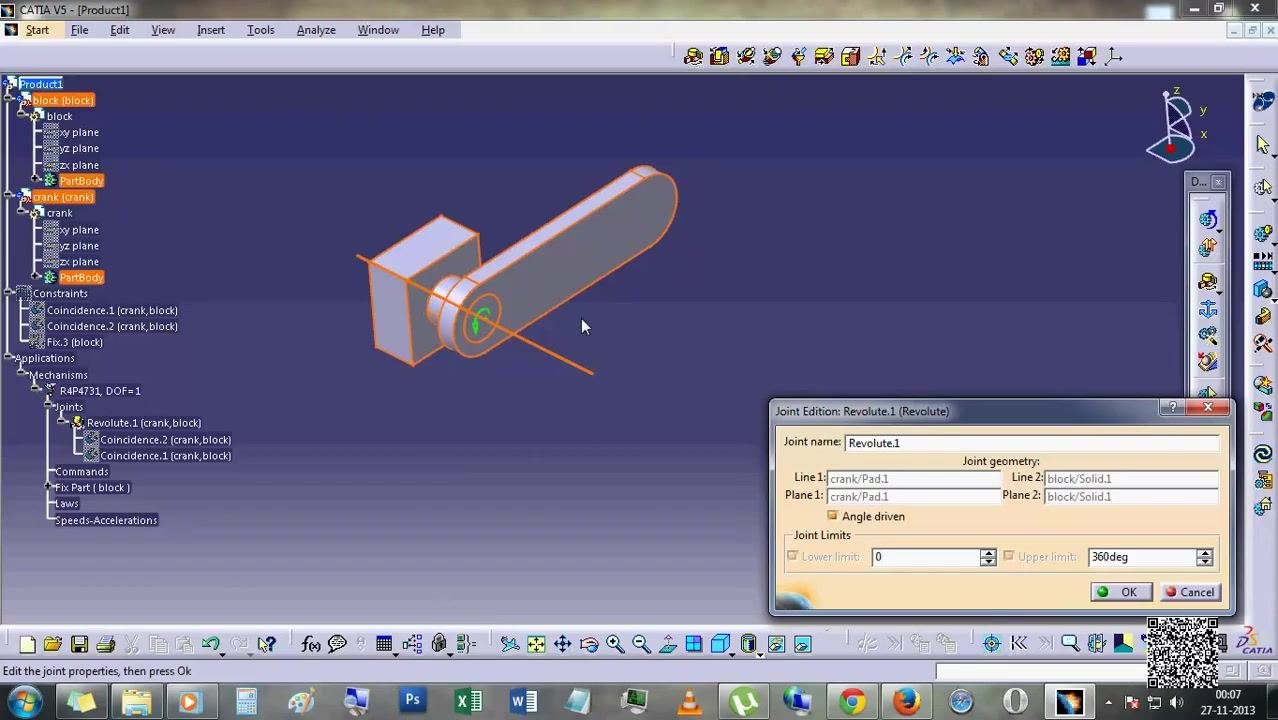
Task: Select Commands node in the tree
Action: 81,472
